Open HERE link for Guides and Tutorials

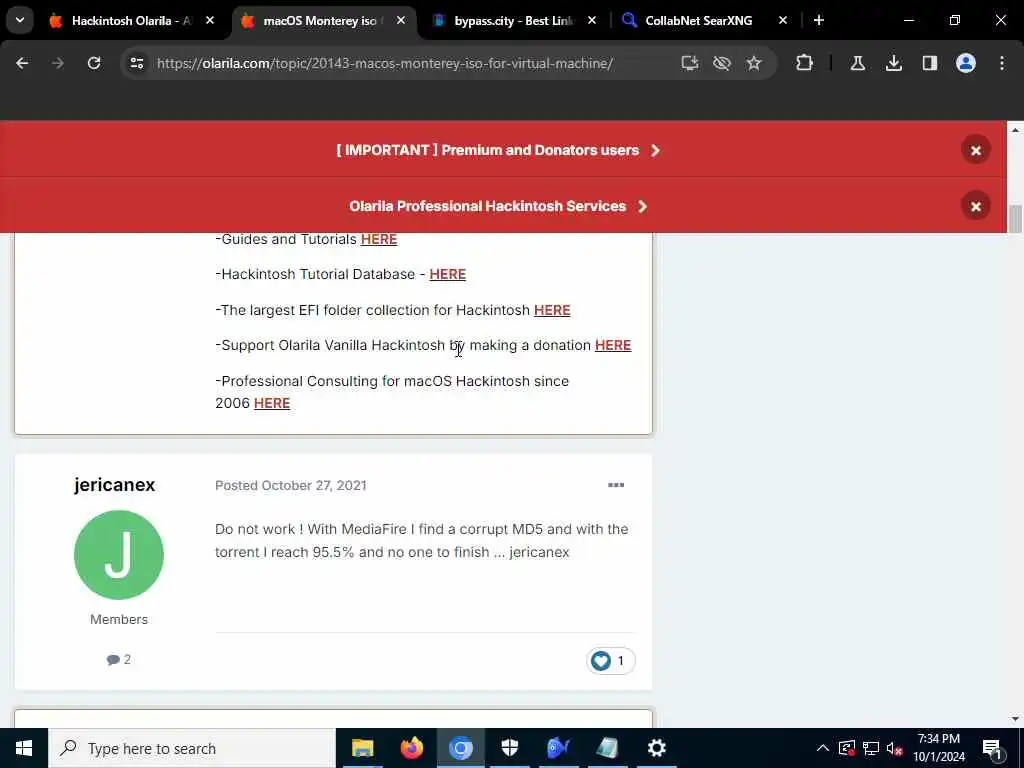tap(379, 239)
